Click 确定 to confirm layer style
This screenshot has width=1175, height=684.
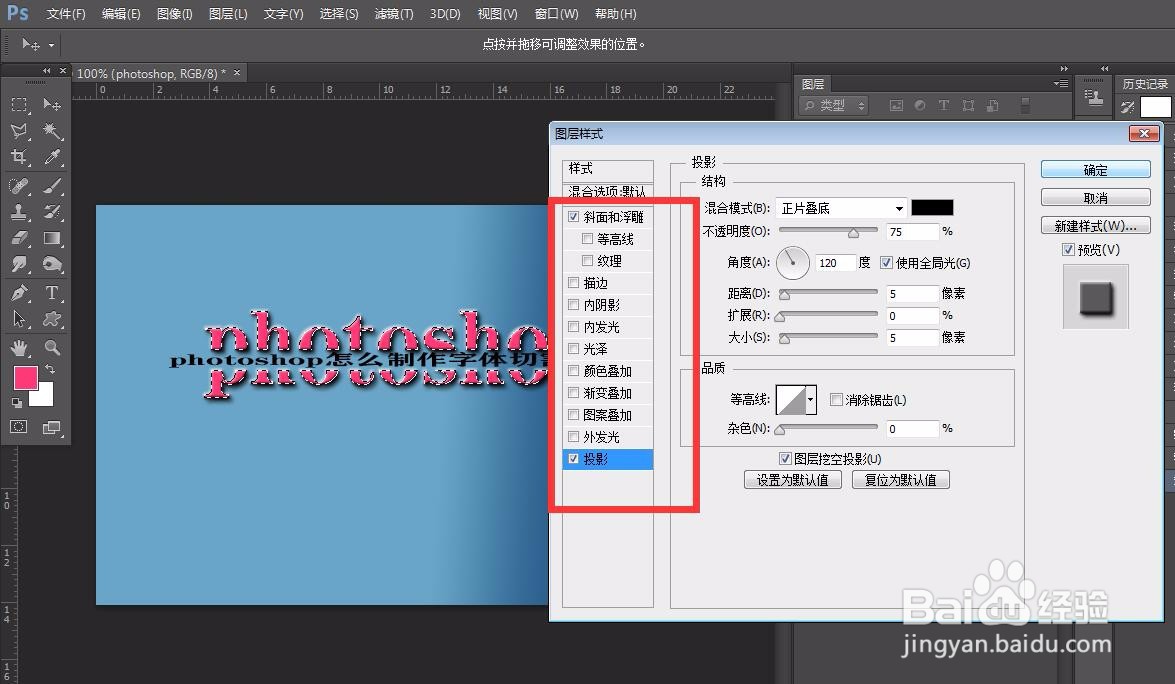[x=1096, y=170]
